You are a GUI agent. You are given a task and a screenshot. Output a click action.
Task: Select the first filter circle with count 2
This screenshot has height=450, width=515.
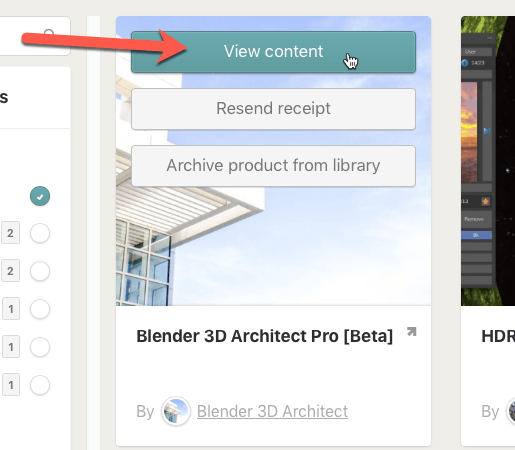pos(40,233)
